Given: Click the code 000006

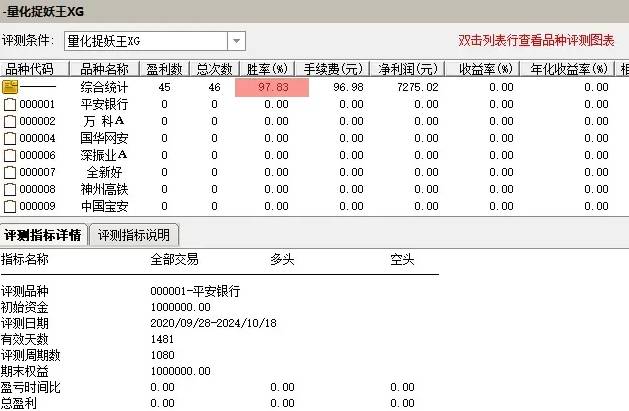Looking at the screenshot, I should [x=37, y=155].
